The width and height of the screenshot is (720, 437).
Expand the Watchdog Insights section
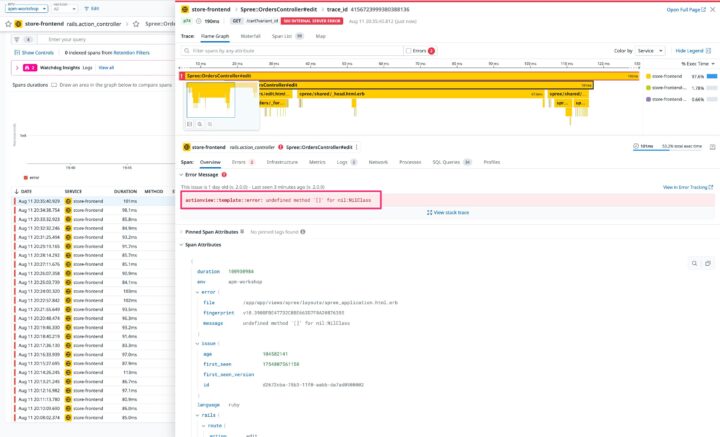coord(17,68)
